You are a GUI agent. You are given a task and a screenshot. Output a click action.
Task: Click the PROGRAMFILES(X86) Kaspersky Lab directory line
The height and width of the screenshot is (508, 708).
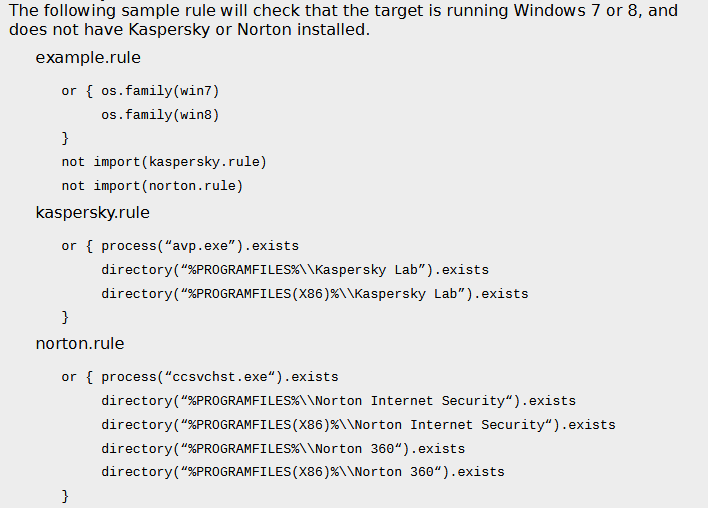click(315, 294)
